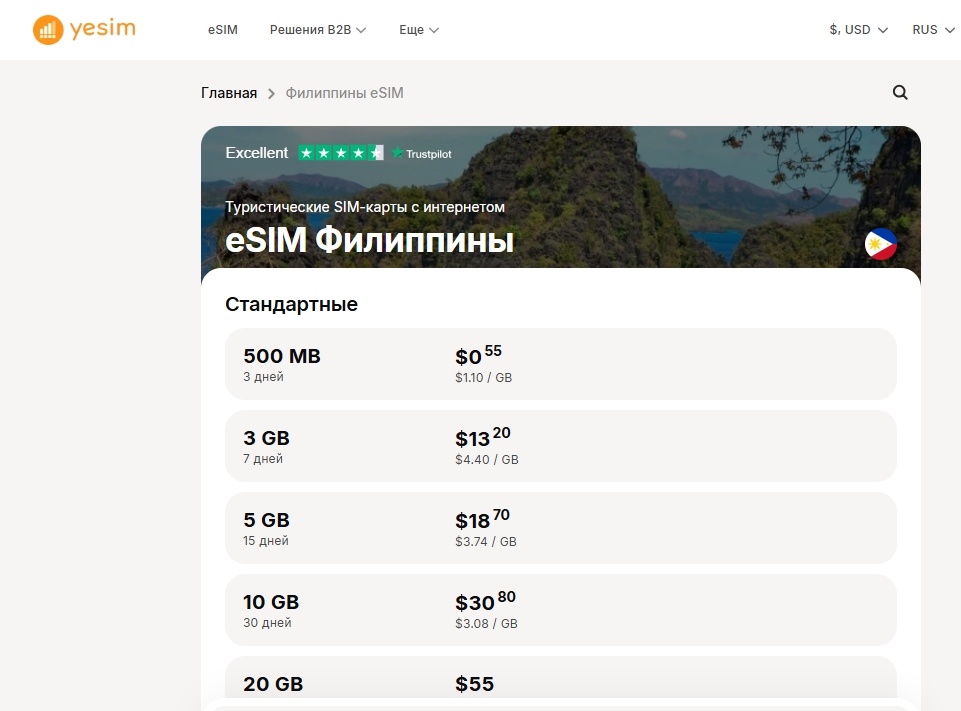Click the yesim logo
Screen dimensions: 961x711
coord(84,29)
